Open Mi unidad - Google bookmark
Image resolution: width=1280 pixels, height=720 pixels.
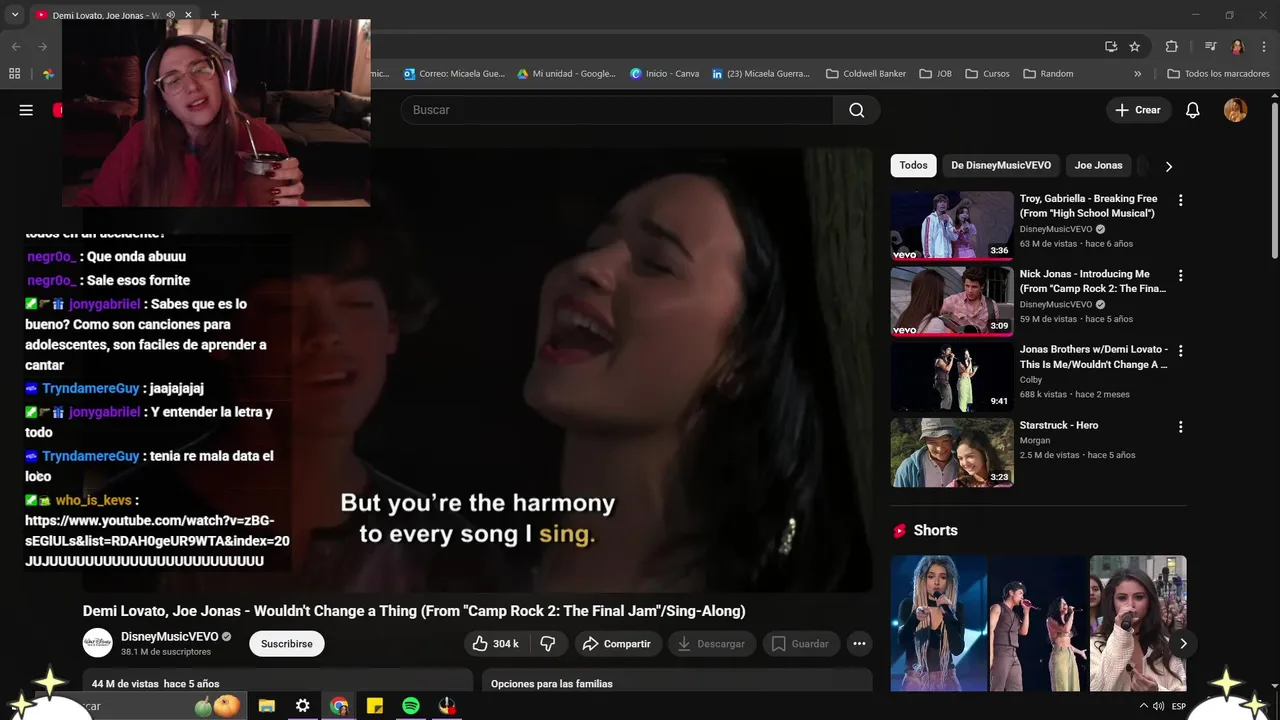566,73
